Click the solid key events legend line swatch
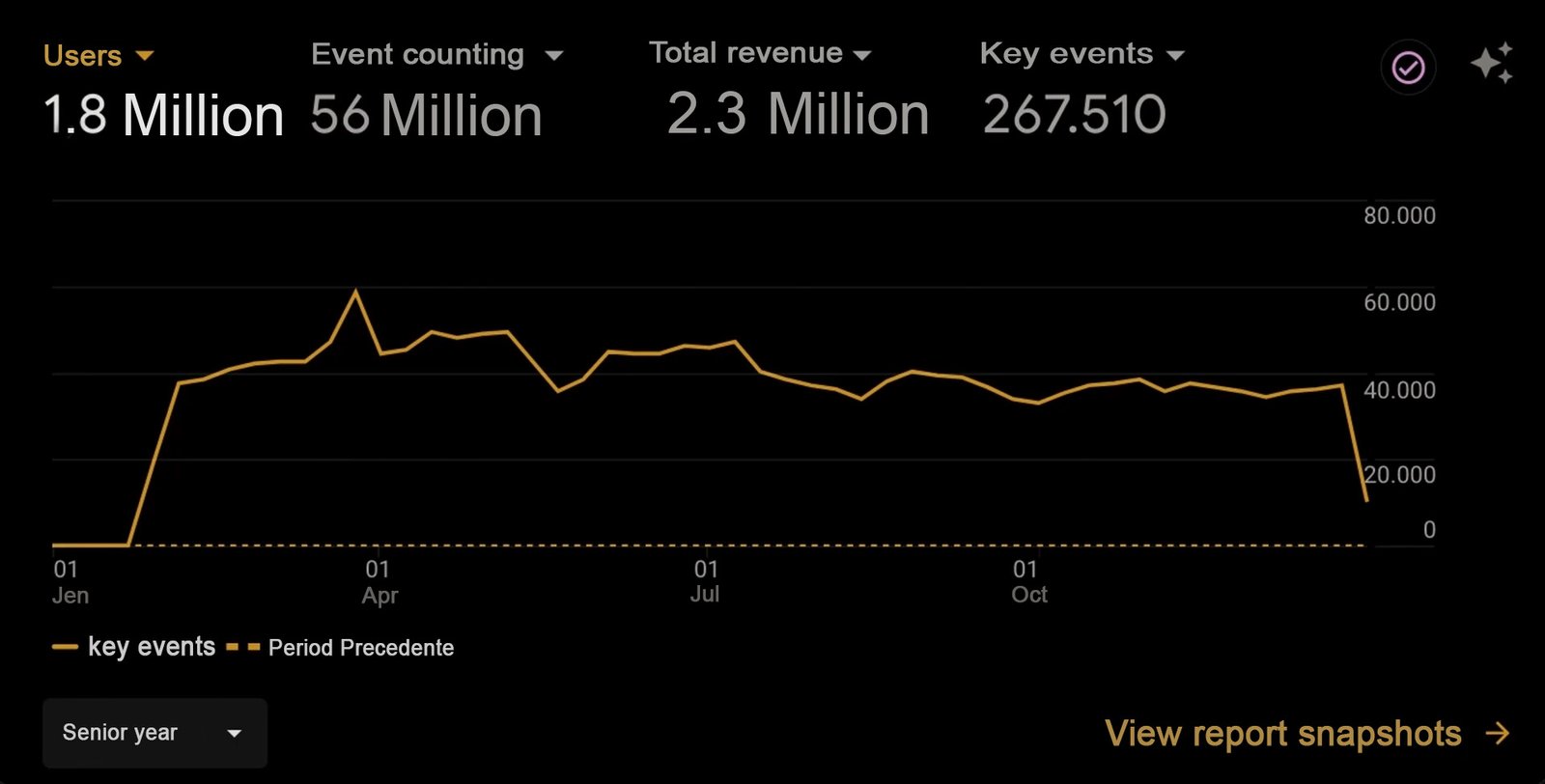The image size is (1545, 784). tap(65, 648)
